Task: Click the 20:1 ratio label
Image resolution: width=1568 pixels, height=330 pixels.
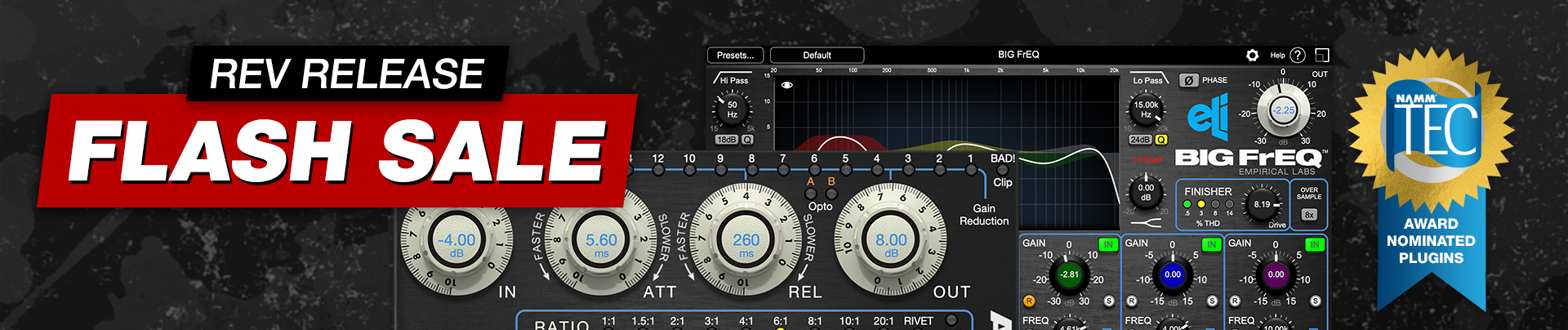Action: (884, 321)
